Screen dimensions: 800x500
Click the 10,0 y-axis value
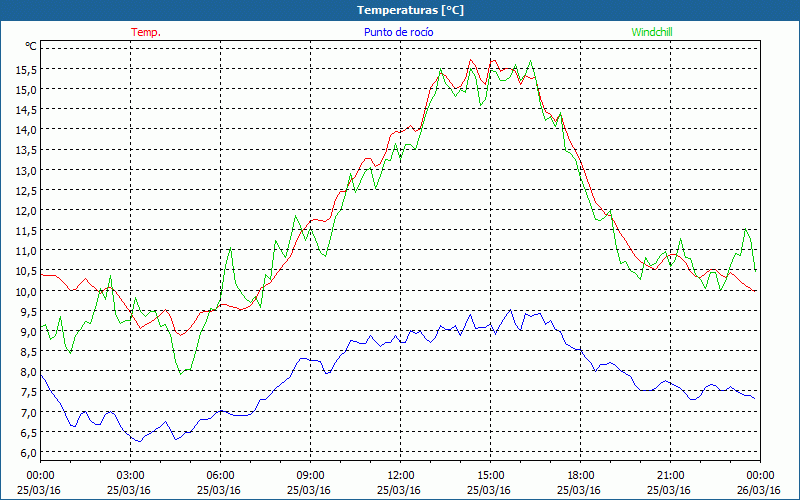pyautogui.click(x=26, y=291)
